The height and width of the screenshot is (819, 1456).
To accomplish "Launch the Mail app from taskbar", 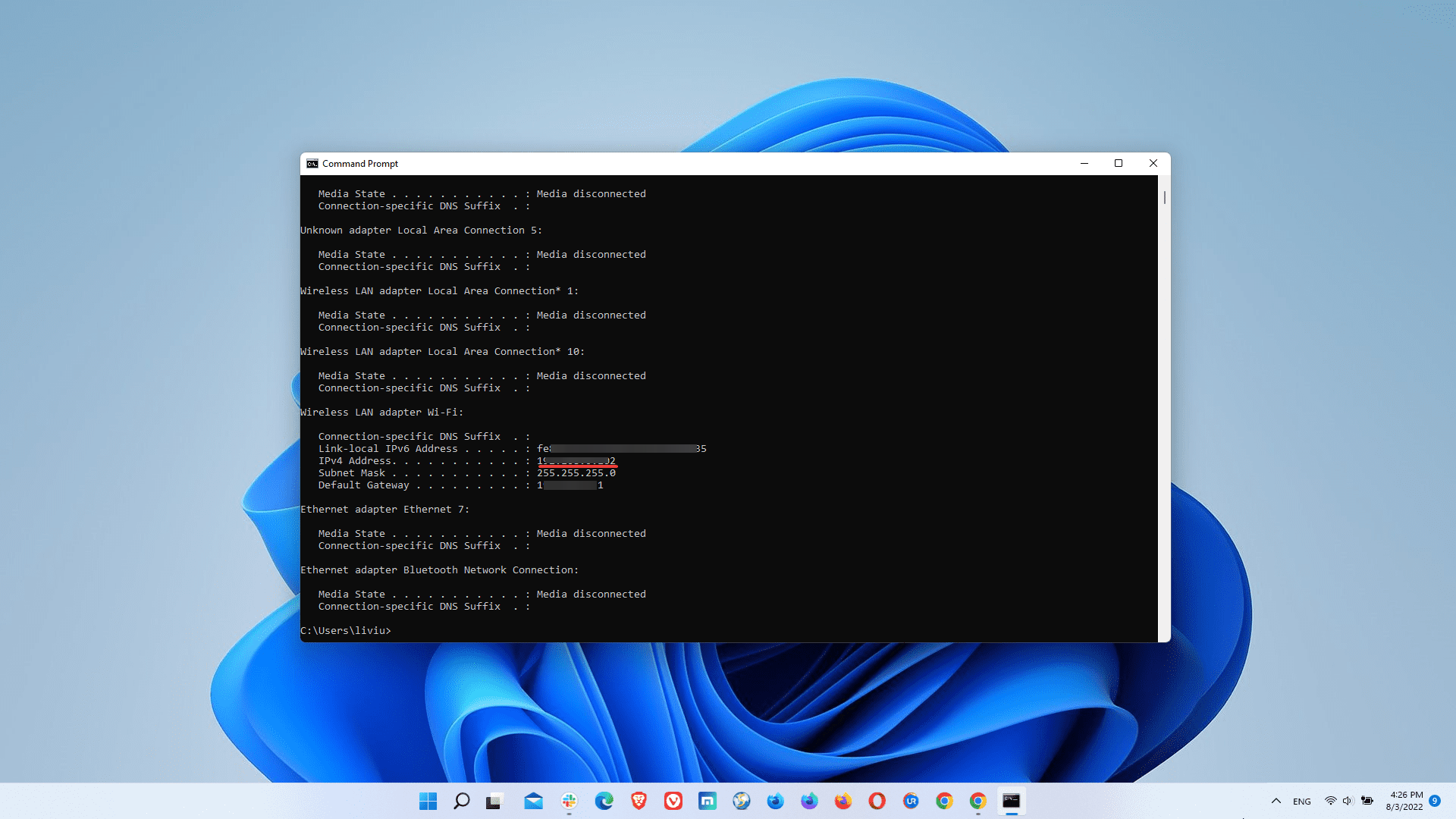I will coord(533,801).
